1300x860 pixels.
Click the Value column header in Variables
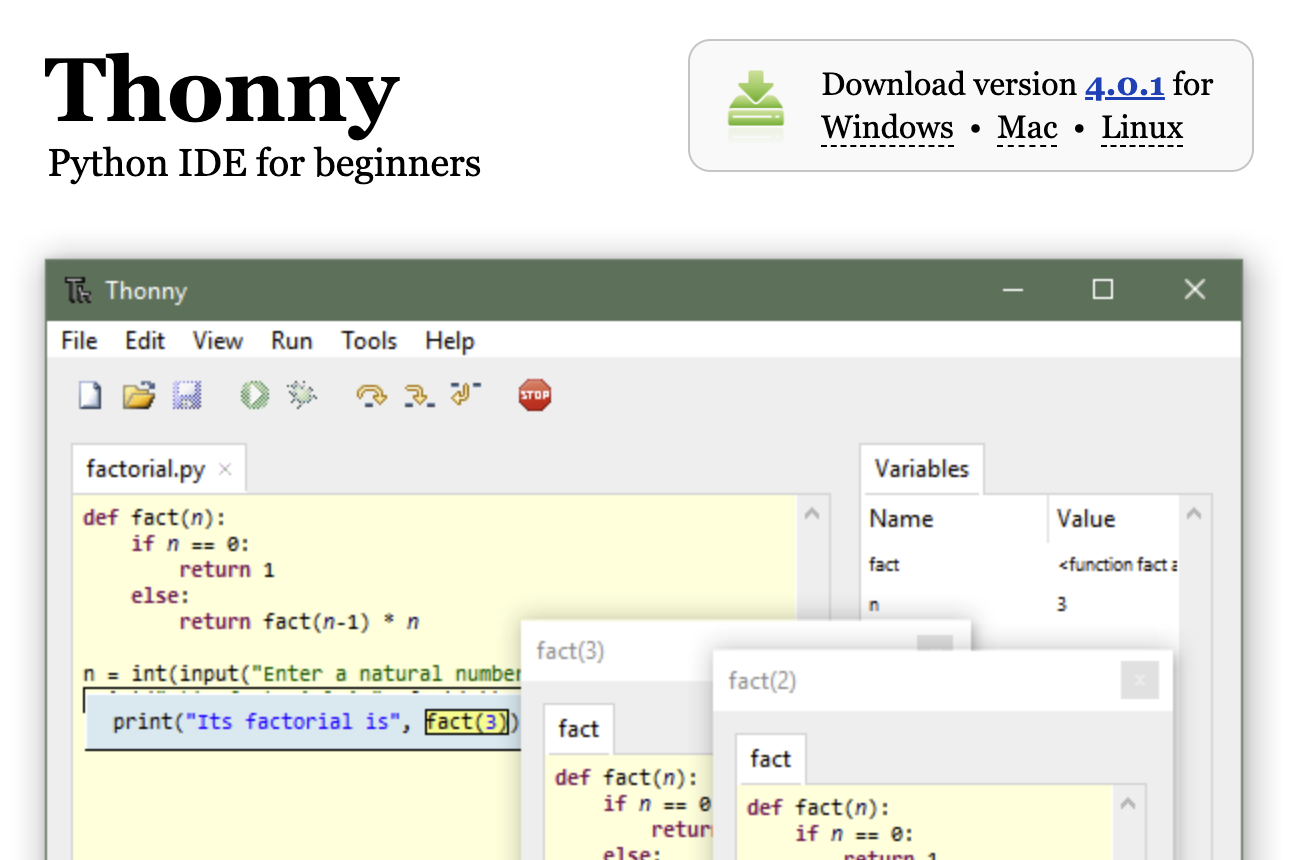tap(1086, 518)
